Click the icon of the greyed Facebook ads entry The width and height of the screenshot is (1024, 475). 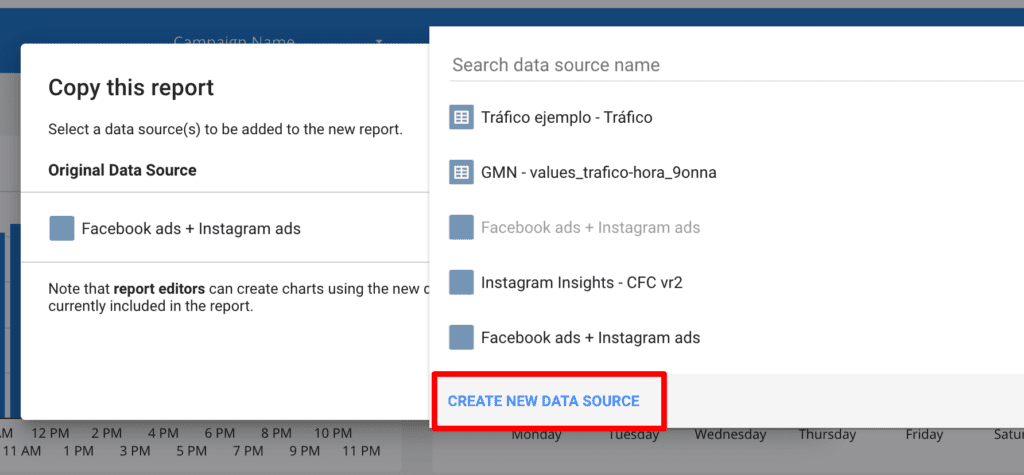(x=461, y=227)
